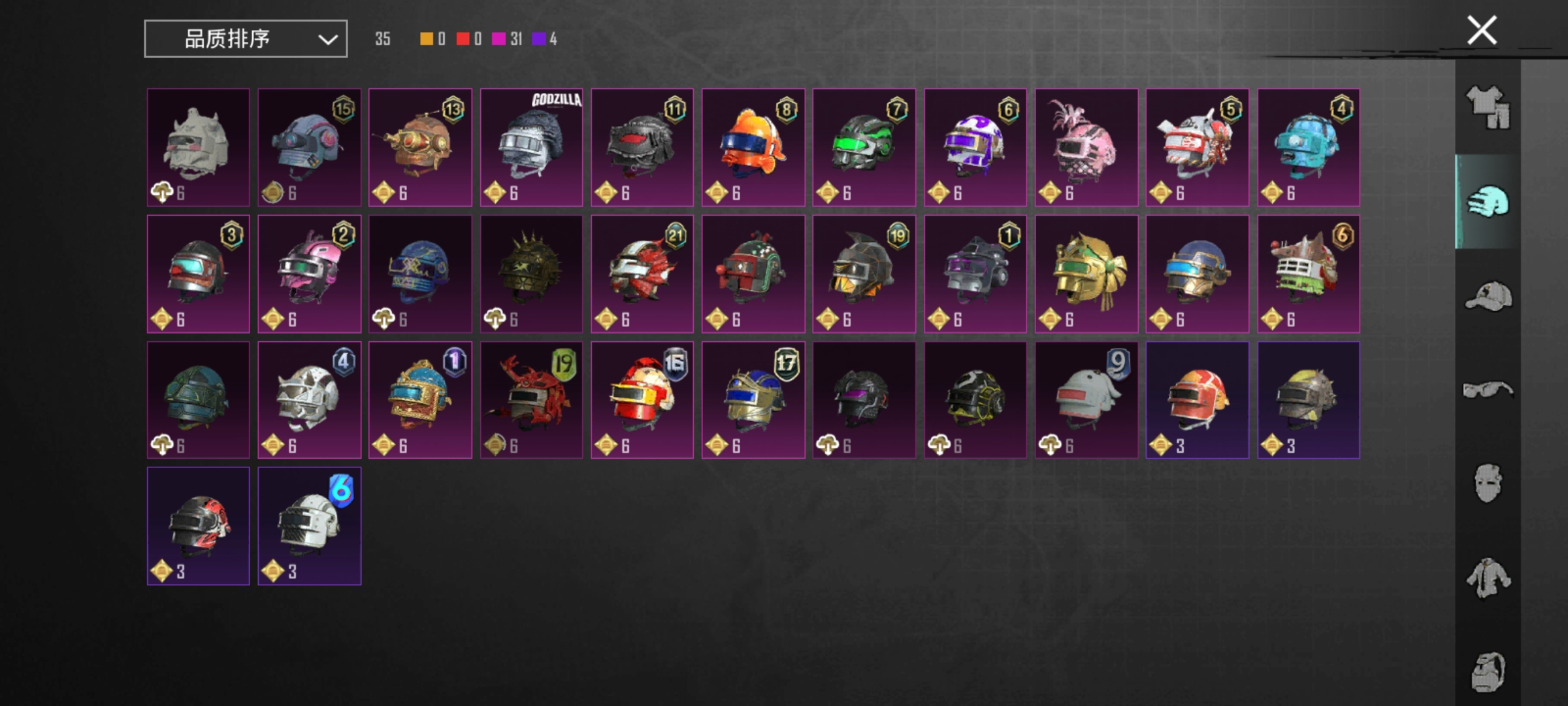Select the golden cat-ear helmet skin
The height and width of the screenshot is (706, 1568).
point(1086,274)
